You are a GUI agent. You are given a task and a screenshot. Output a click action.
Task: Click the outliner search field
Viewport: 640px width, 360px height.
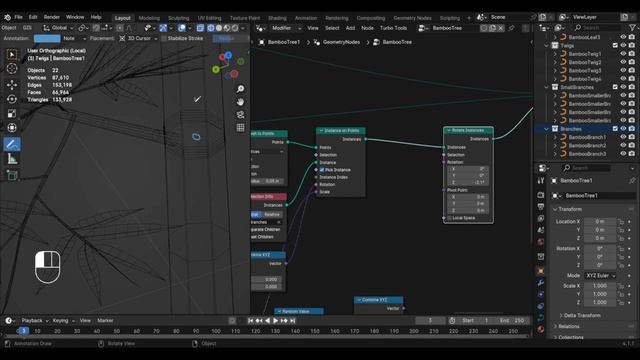(x=598, y=27)
